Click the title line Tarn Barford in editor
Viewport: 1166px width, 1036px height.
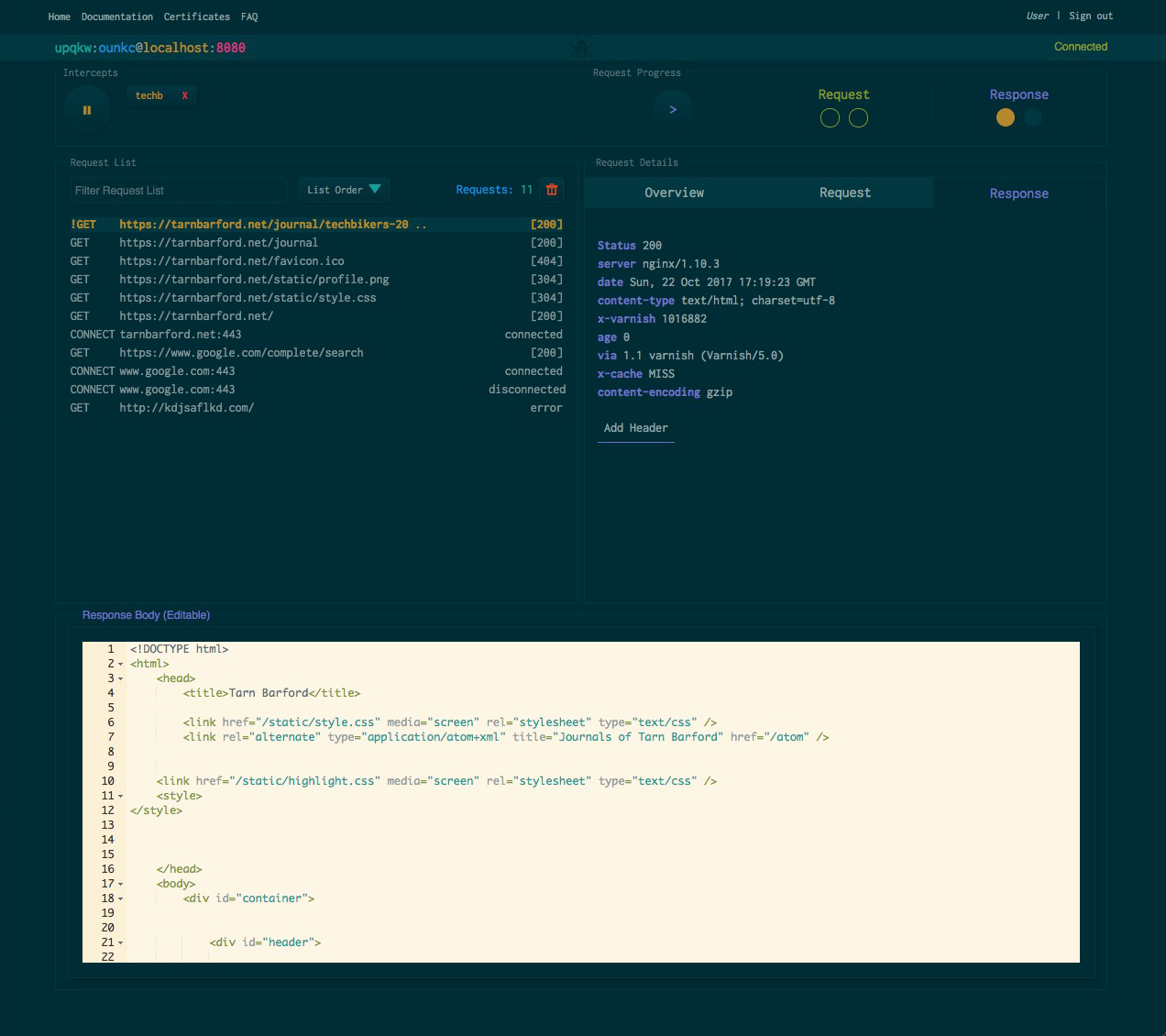(x=271, y=693)
